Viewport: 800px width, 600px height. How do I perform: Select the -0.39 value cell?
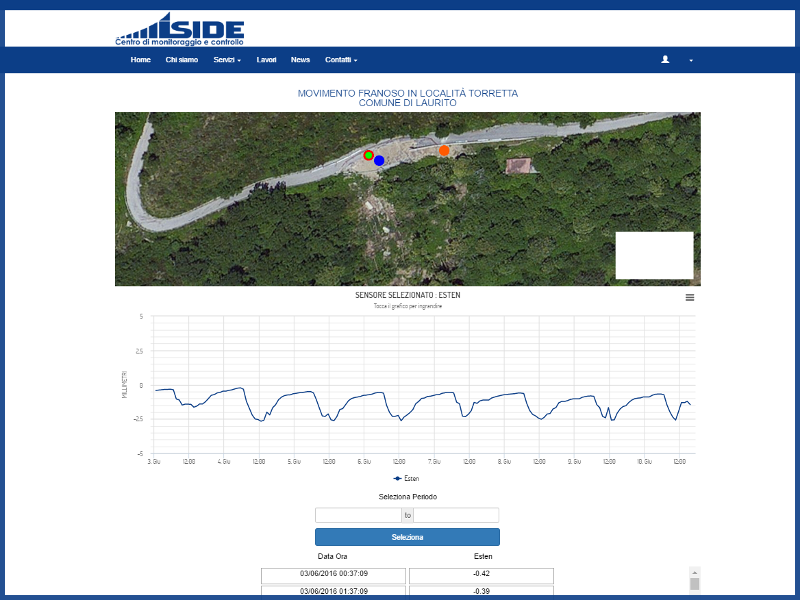pos(481,591)
